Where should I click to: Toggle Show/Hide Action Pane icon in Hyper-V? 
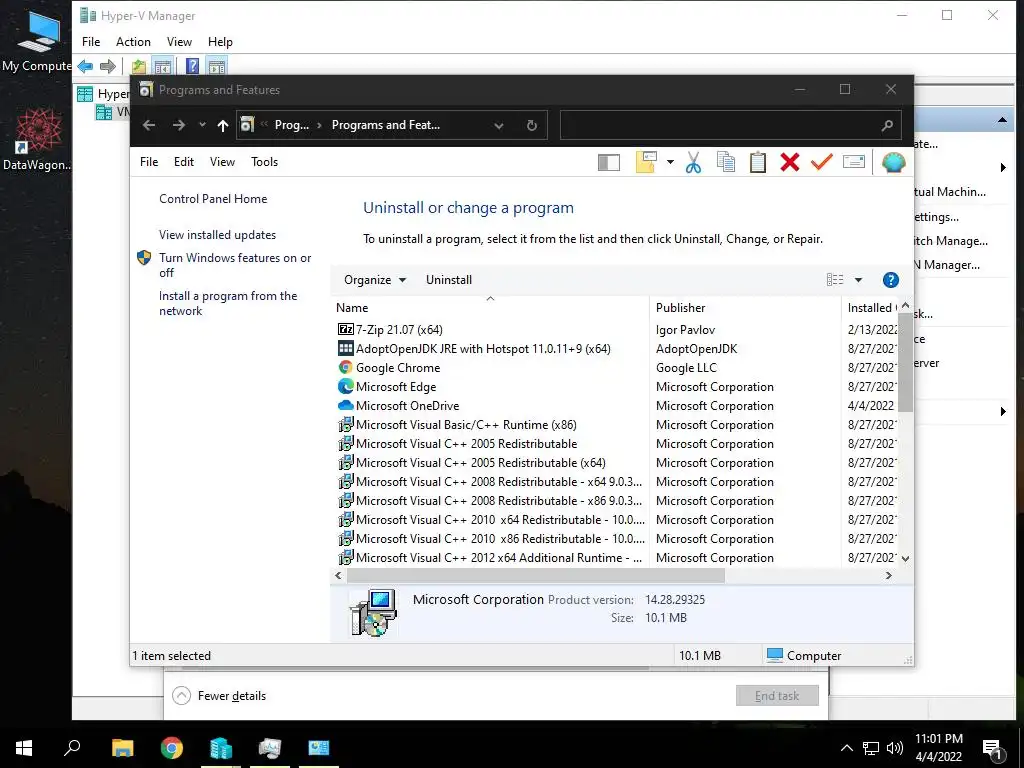pos(217,66)
